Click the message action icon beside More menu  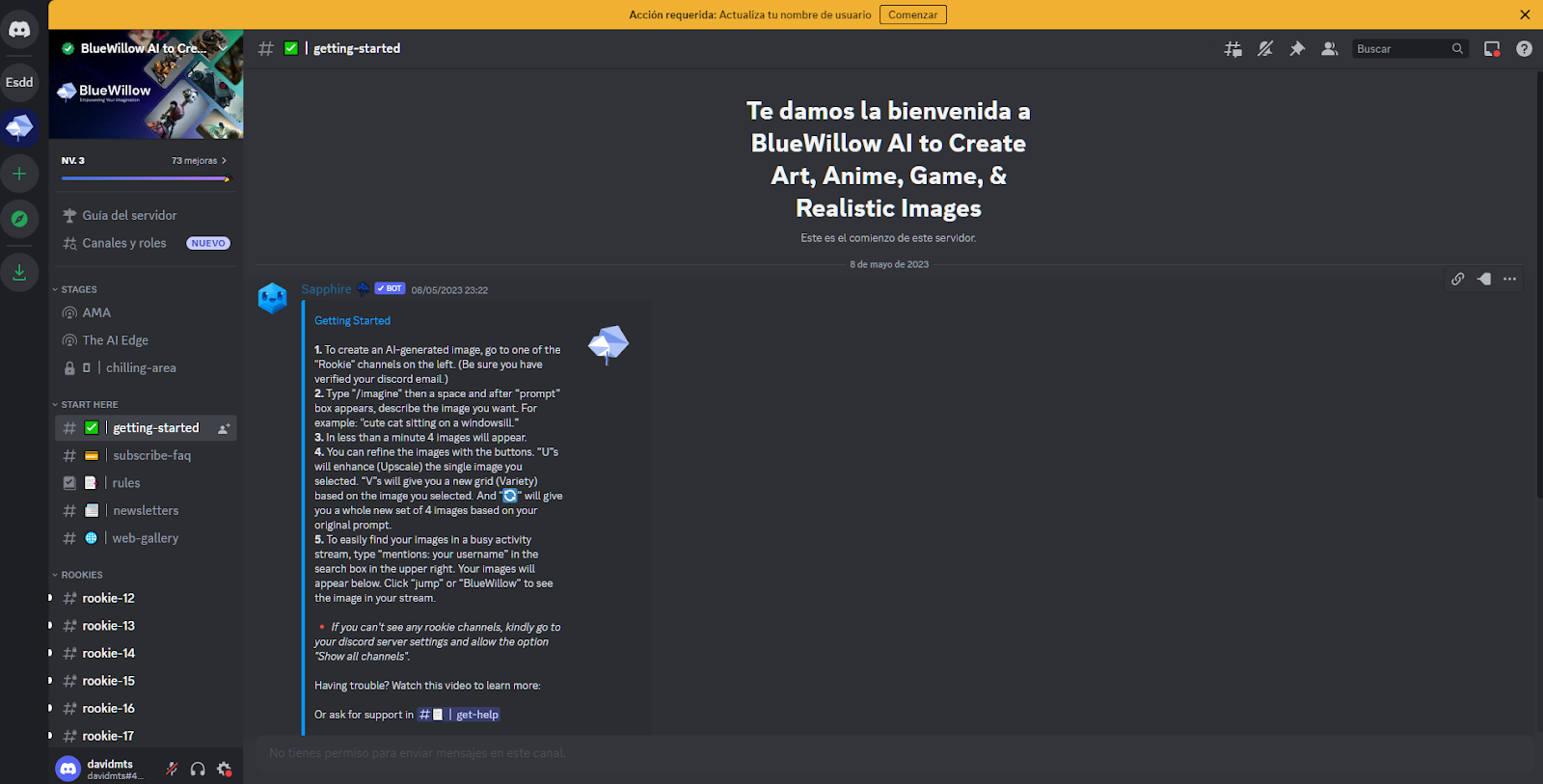point(1484,279)
